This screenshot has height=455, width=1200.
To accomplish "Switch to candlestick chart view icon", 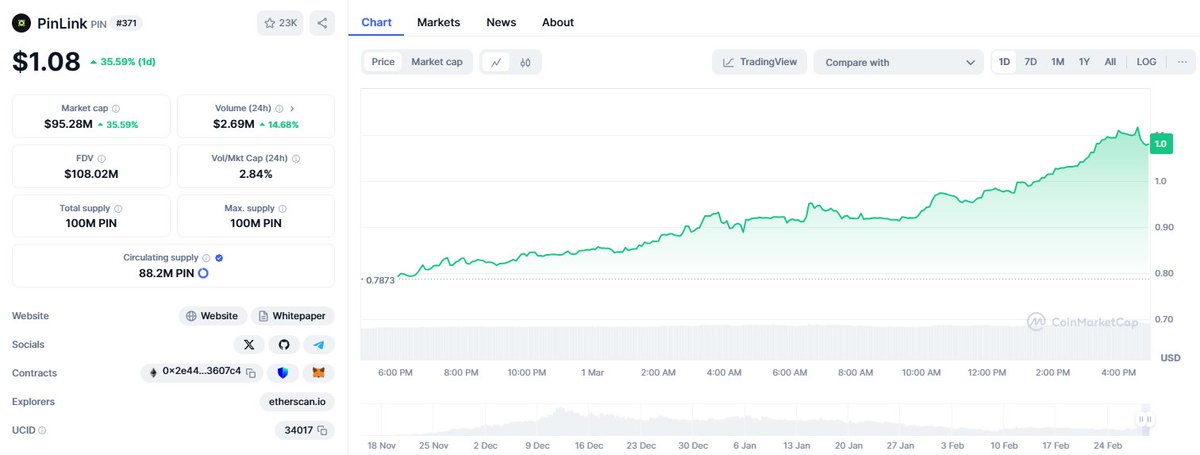I will point(525,62).
